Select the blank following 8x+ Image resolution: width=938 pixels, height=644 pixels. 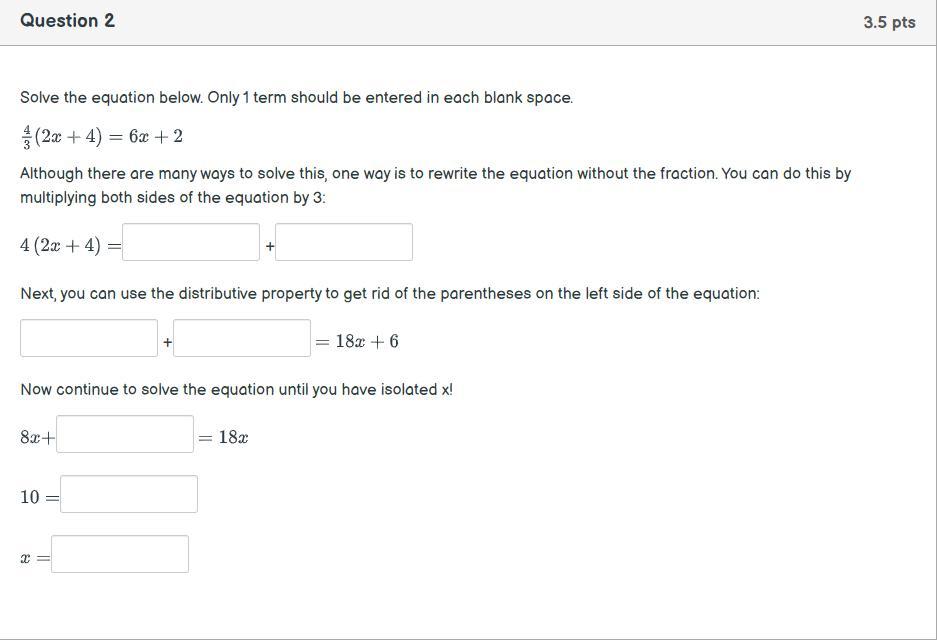[125, 434]
